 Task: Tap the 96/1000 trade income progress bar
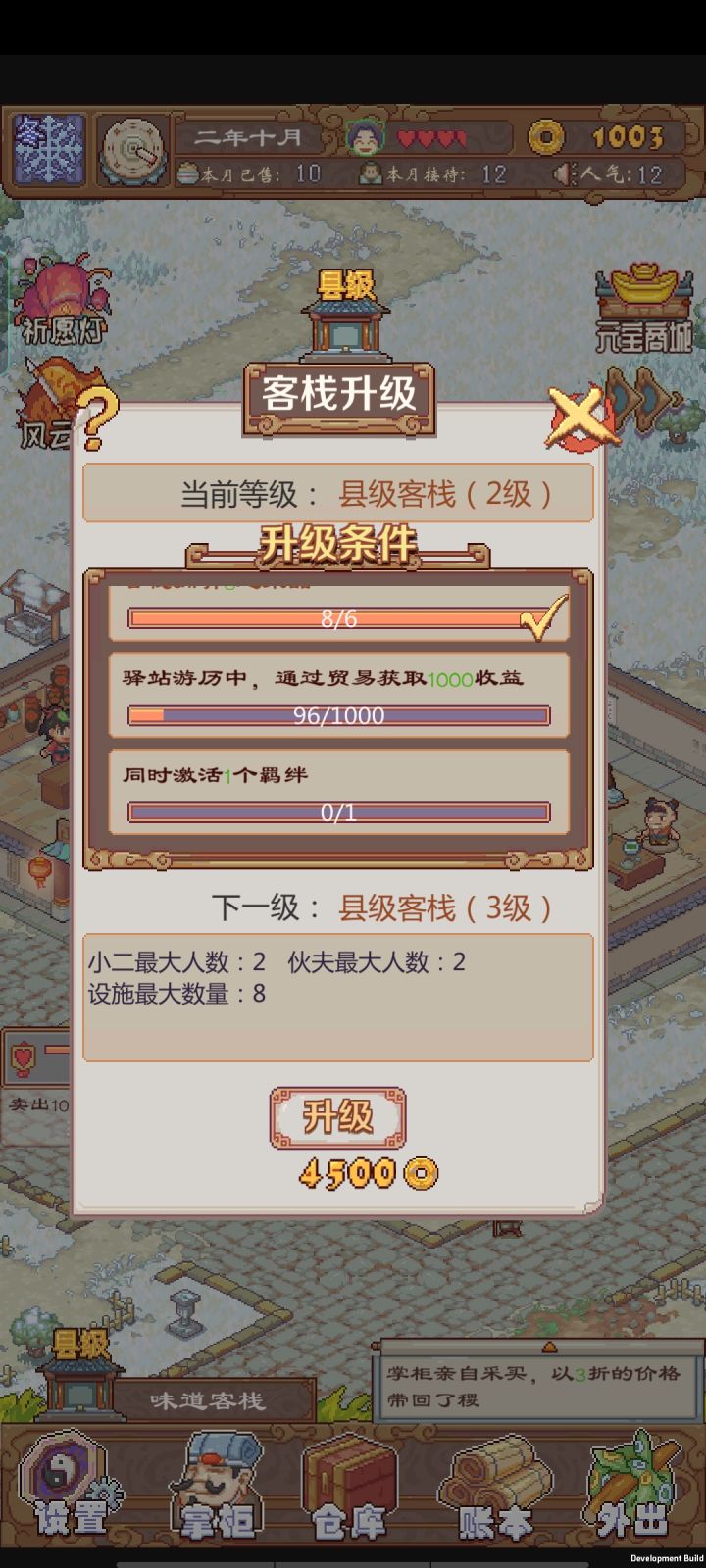coord(338,715)
